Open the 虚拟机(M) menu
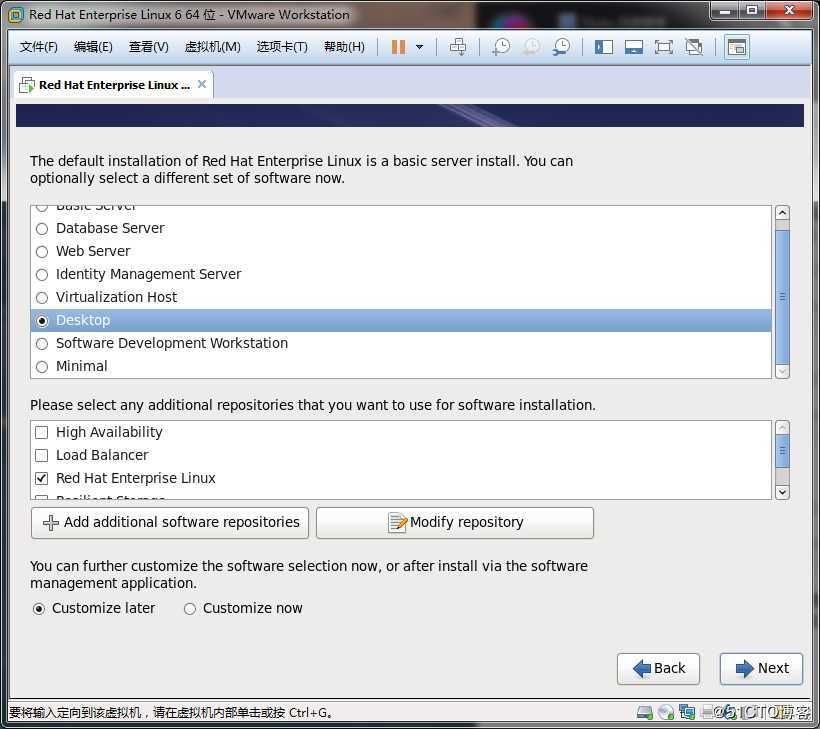 tap(212, 47)
